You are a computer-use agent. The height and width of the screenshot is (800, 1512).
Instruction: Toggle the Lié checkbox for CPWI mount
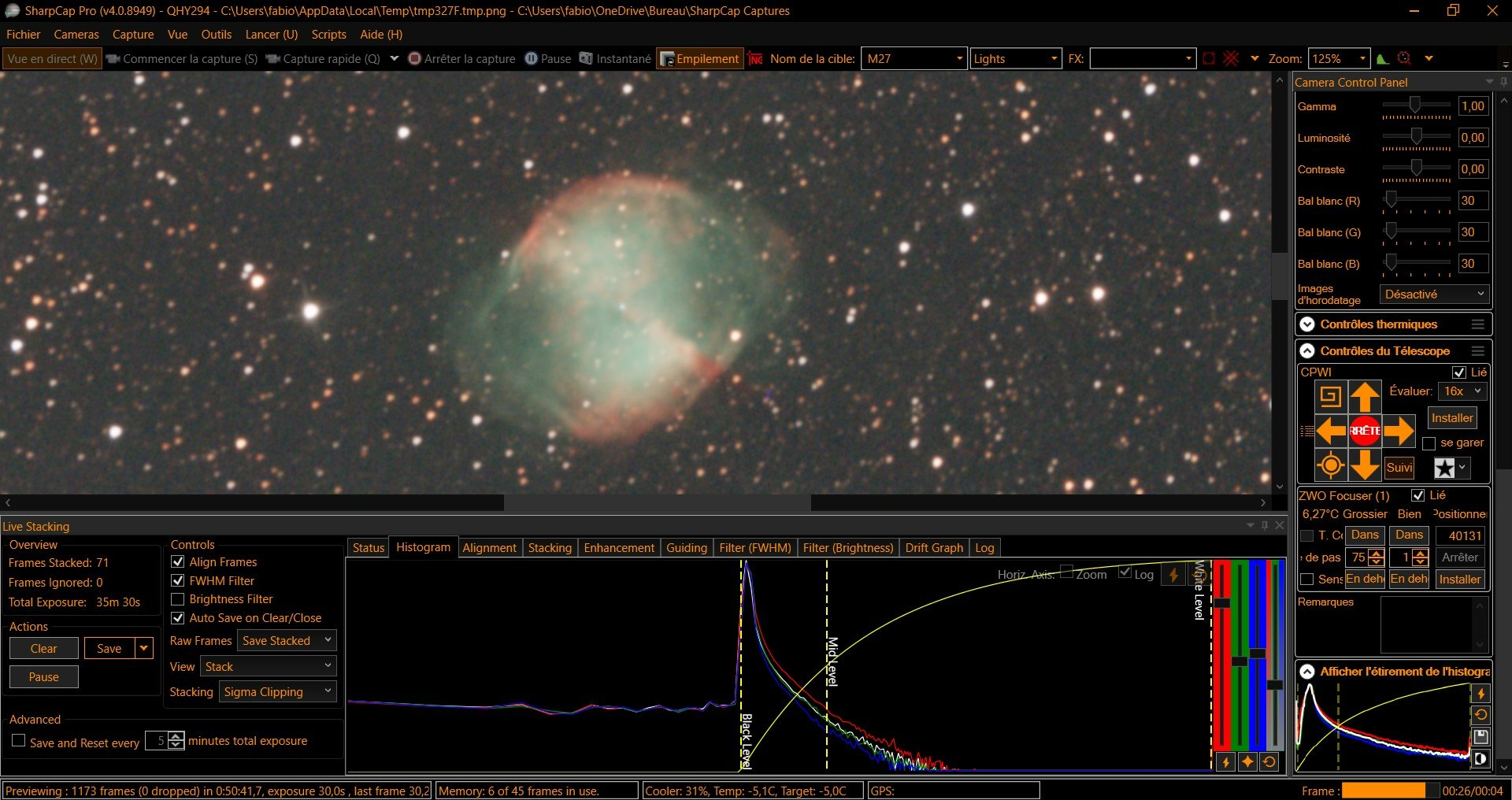coord(1458,372)
